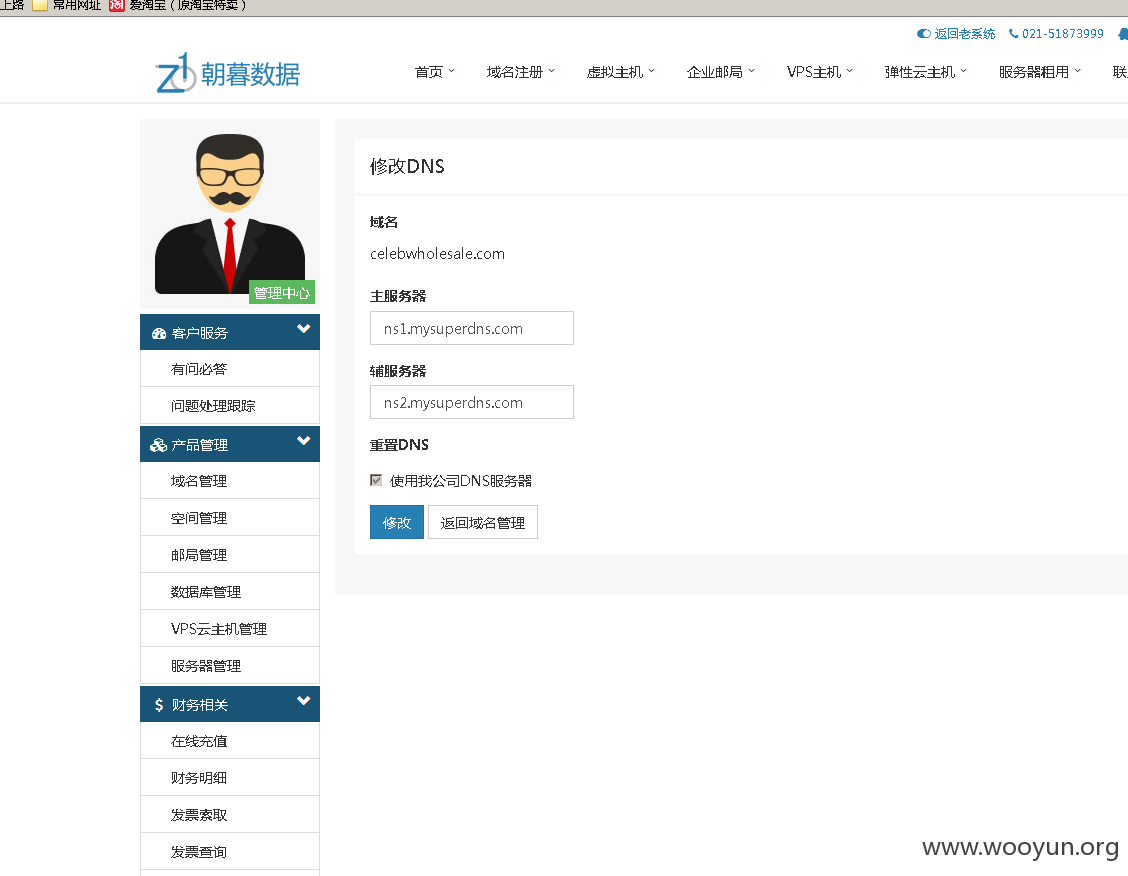Open 服务器管理 in sidebar

coord(230,666)
